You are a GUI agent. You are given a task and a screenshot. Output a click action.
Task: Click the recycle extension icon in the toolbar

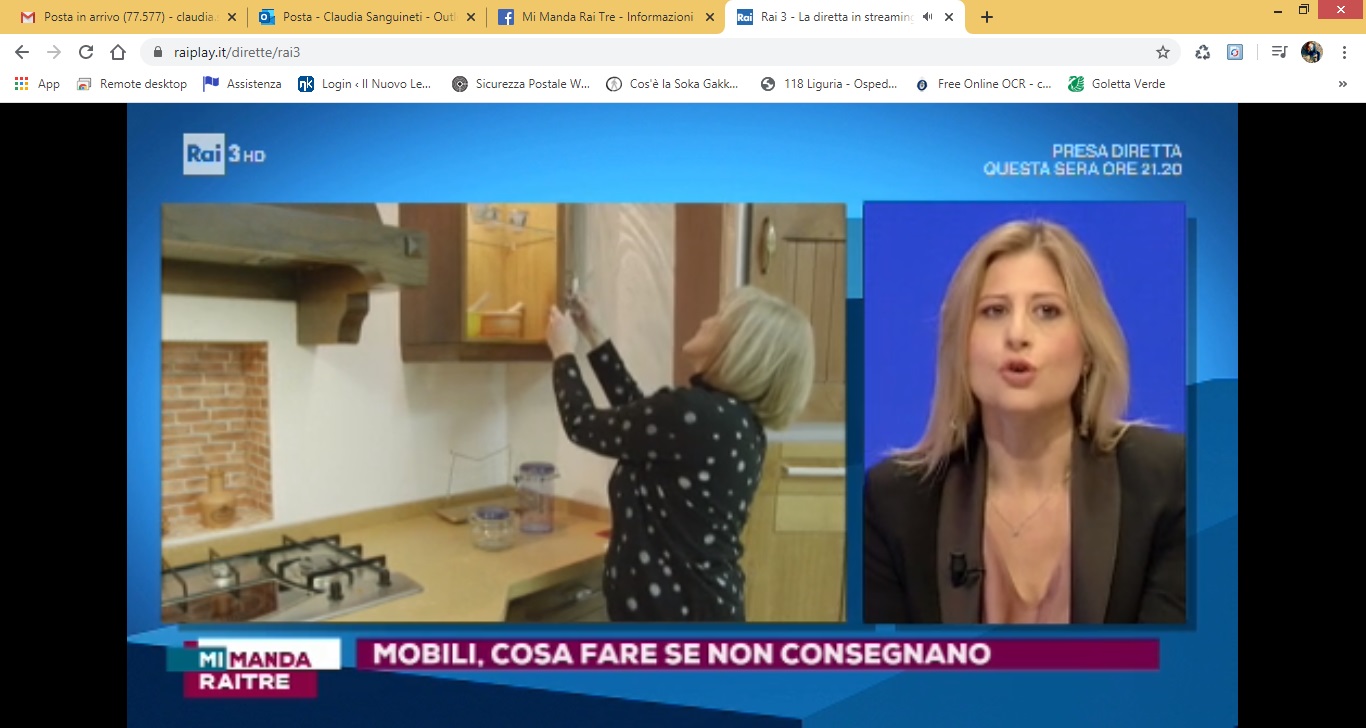pyautogui.click(x=1203, y=52)
